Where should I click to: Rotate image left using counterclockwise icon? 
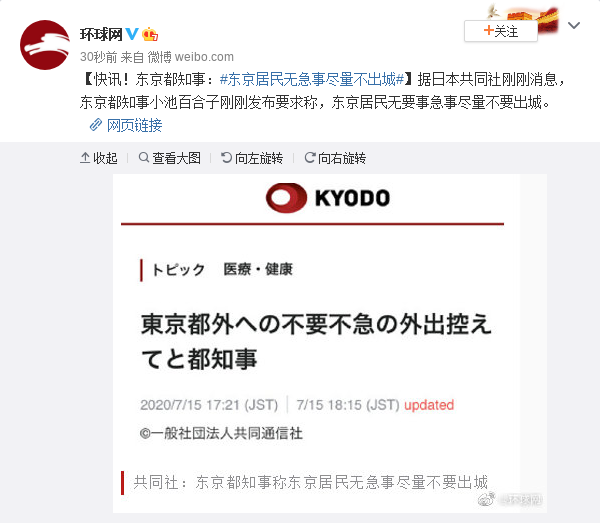tap(227, 157)
